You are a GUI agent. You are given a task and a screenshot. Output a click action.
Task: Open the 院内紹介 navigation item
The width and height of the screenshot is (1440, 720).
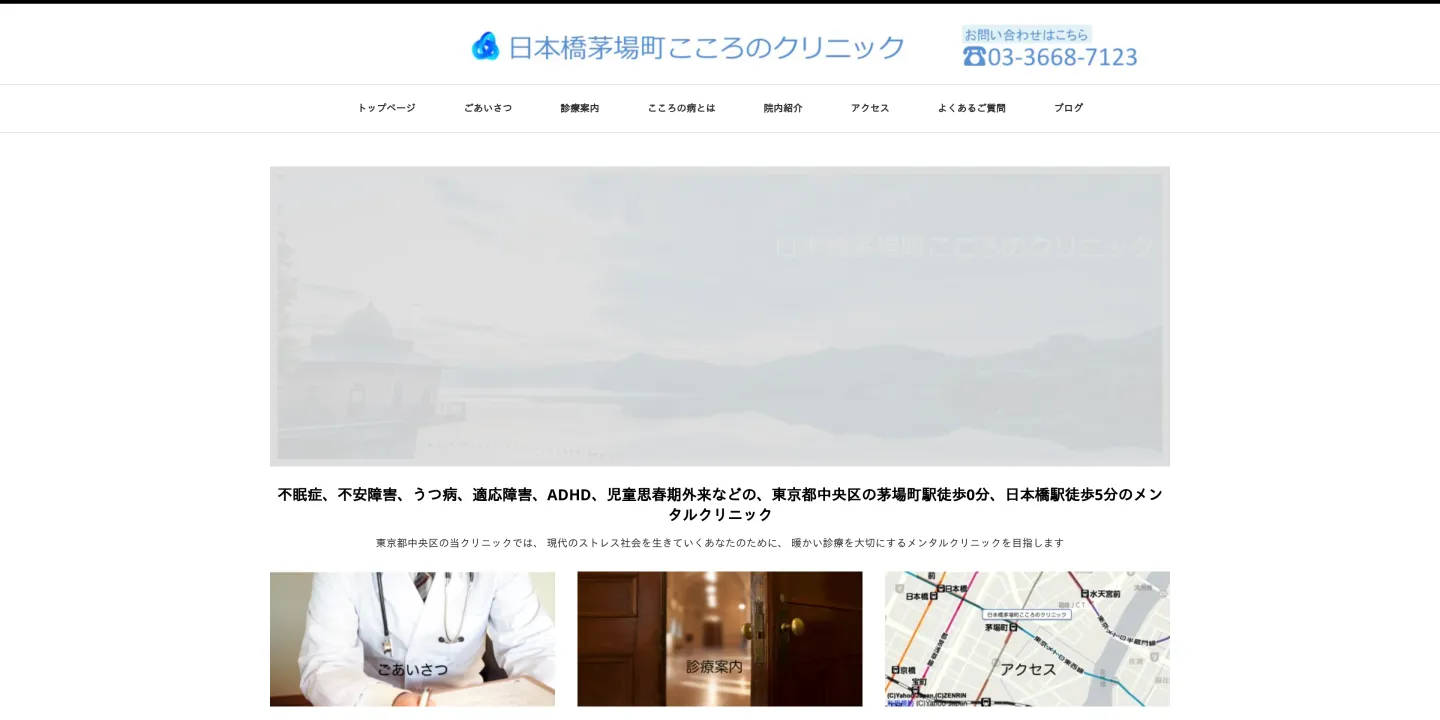pos(783,108)
